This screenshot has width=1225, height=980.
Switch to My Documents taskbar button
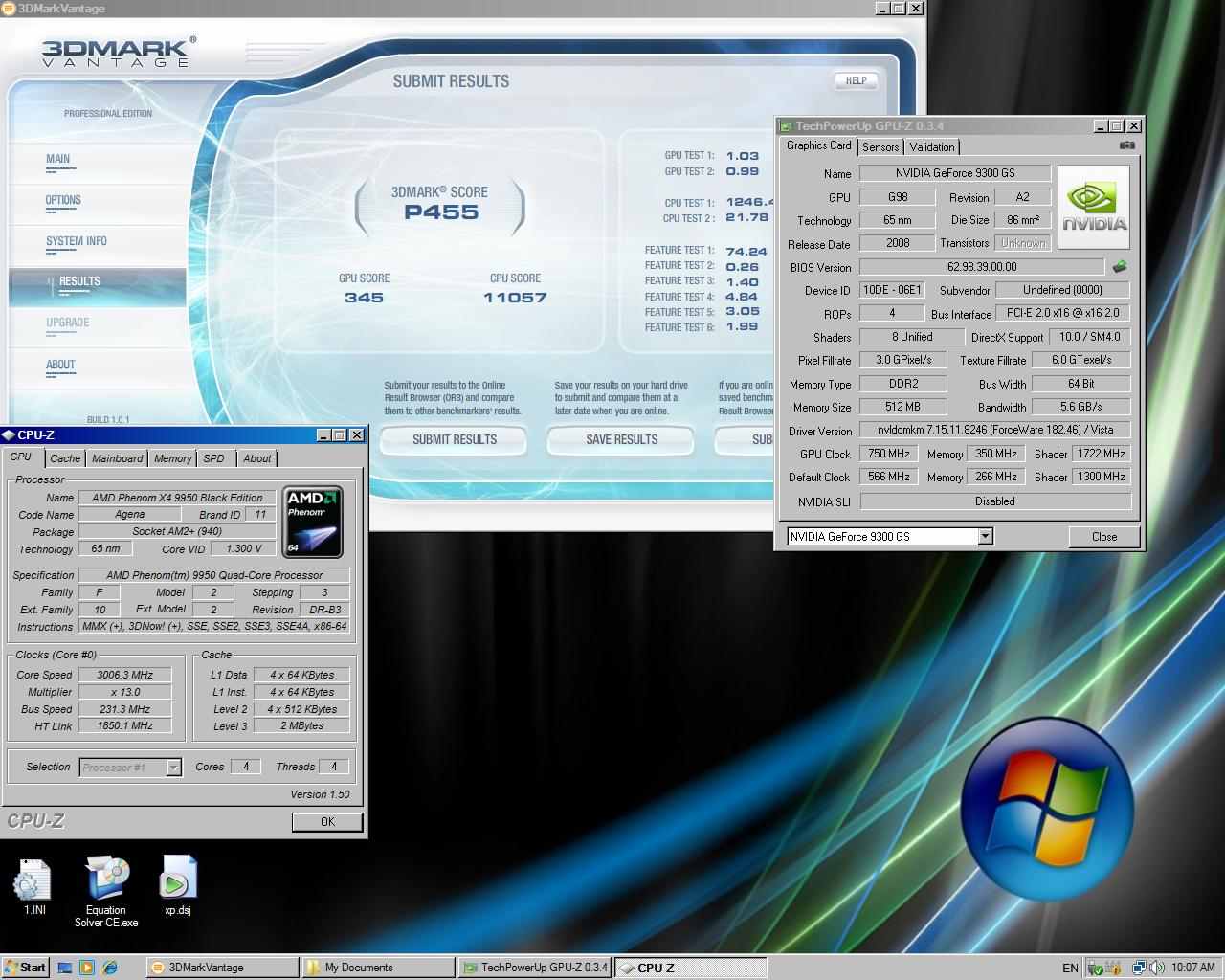(378, 968)
